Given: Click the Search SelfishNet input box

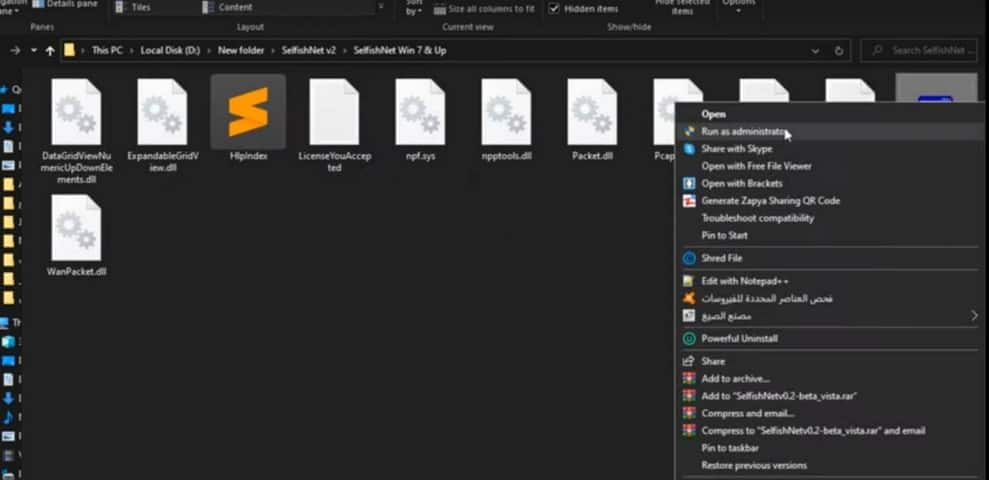Looking at the screenshot, I should coord(930,50).
